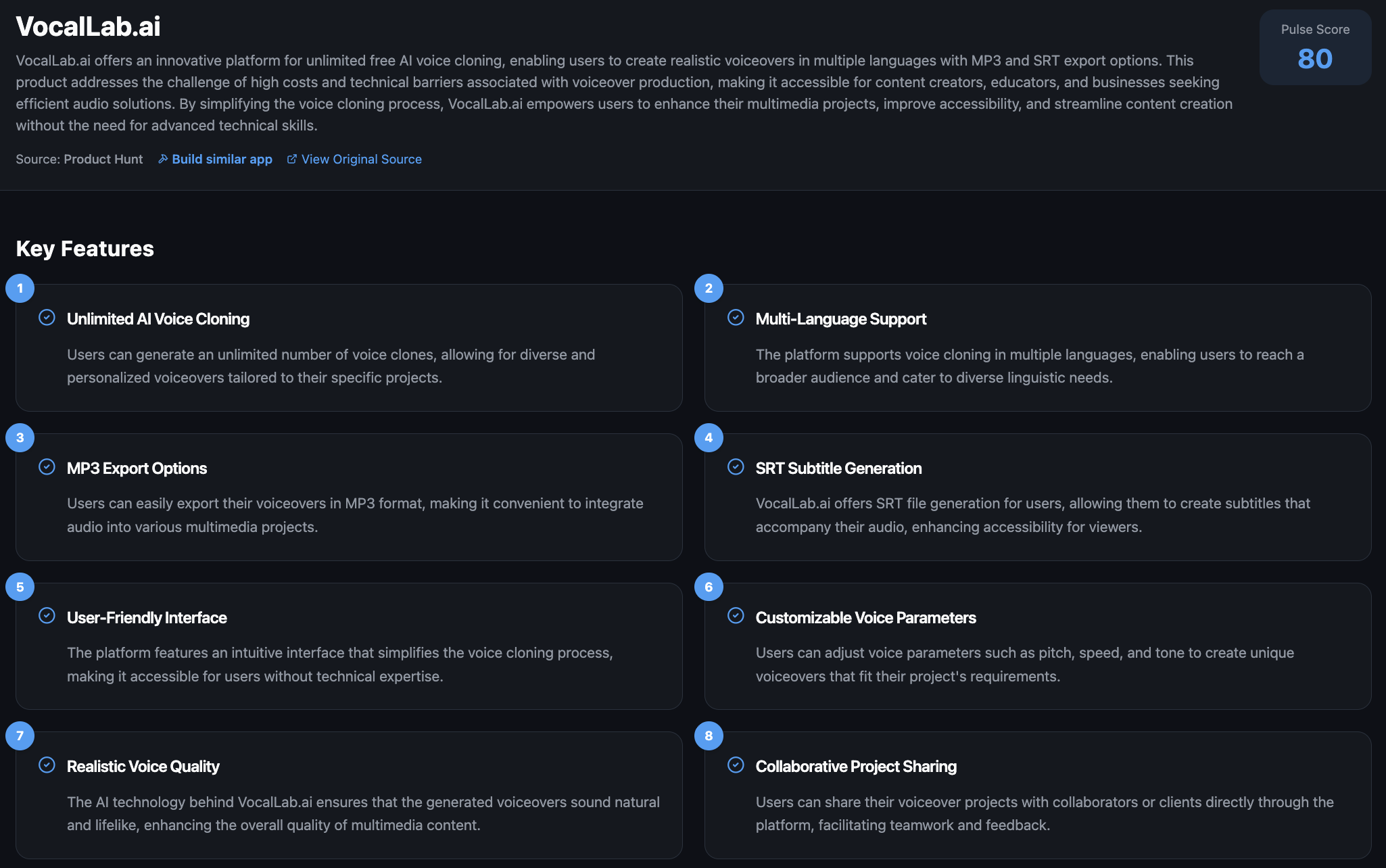
Task: Click check icon next to Multi-Language Support
Action: pos(736,318)
